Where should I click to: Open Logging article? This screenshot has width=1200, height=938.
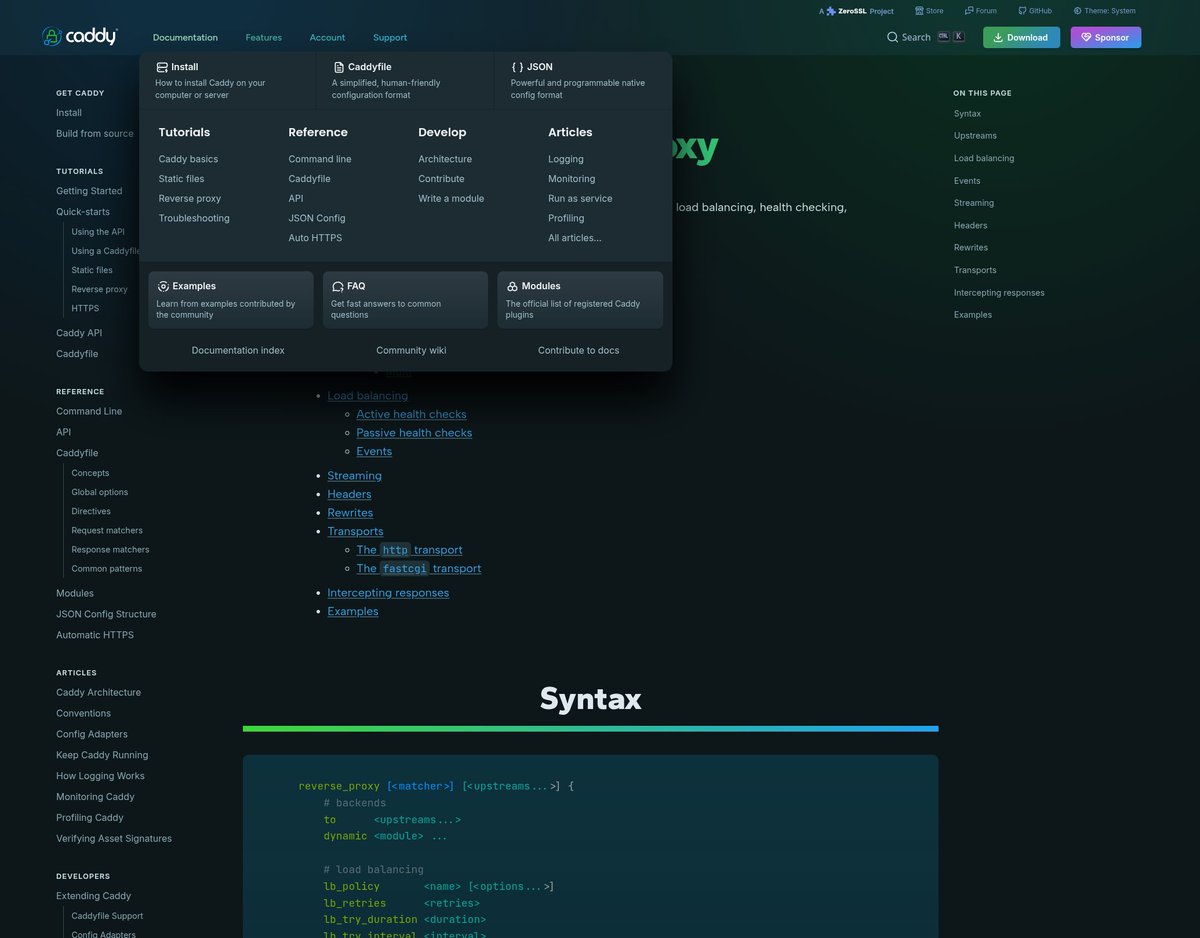pos(566,159)
